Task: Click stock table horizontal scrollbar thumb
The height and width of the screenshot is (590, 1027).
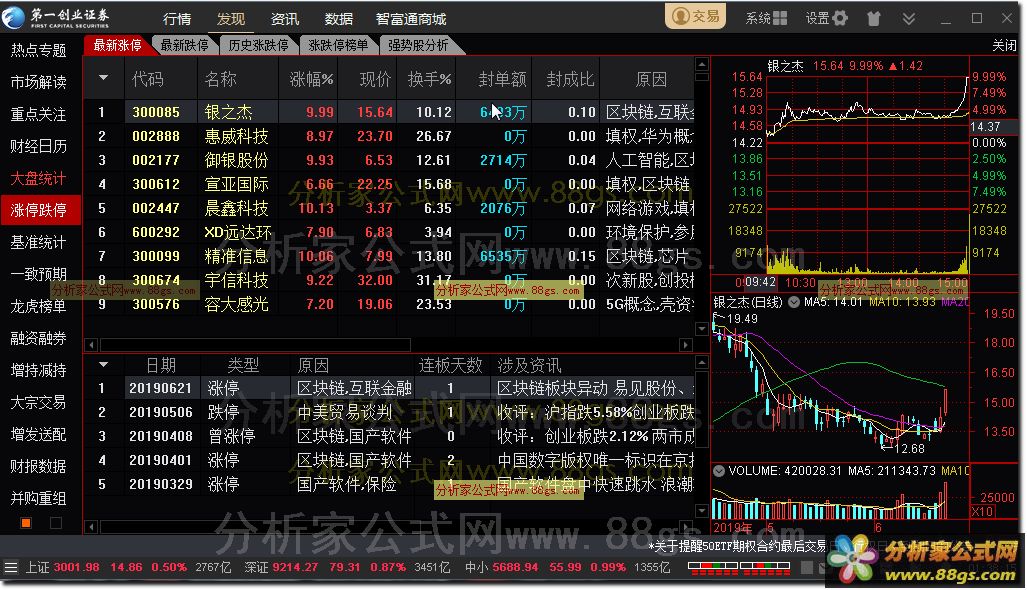Action: 255,344
